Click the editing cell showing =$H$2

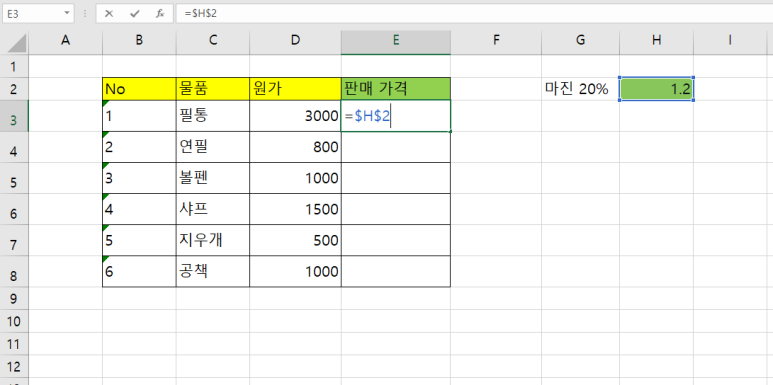coord(395,116)
